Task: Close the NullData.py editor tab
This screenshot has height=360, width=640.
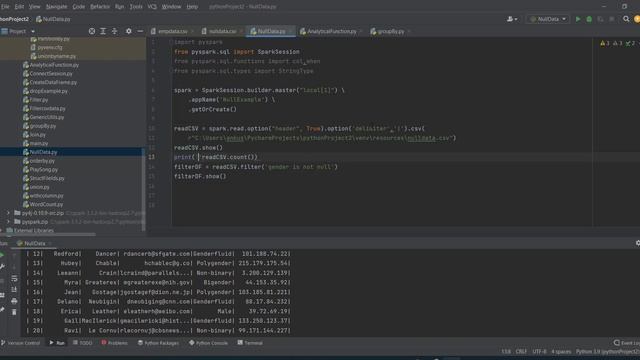Action: point(290,31)
